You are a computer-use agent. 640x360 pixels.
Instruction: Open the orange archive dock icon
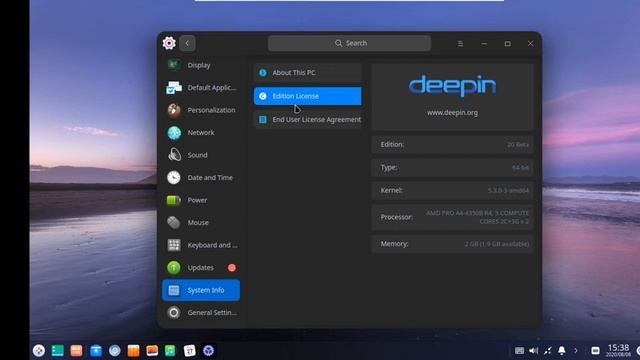(x=133, y=351)
